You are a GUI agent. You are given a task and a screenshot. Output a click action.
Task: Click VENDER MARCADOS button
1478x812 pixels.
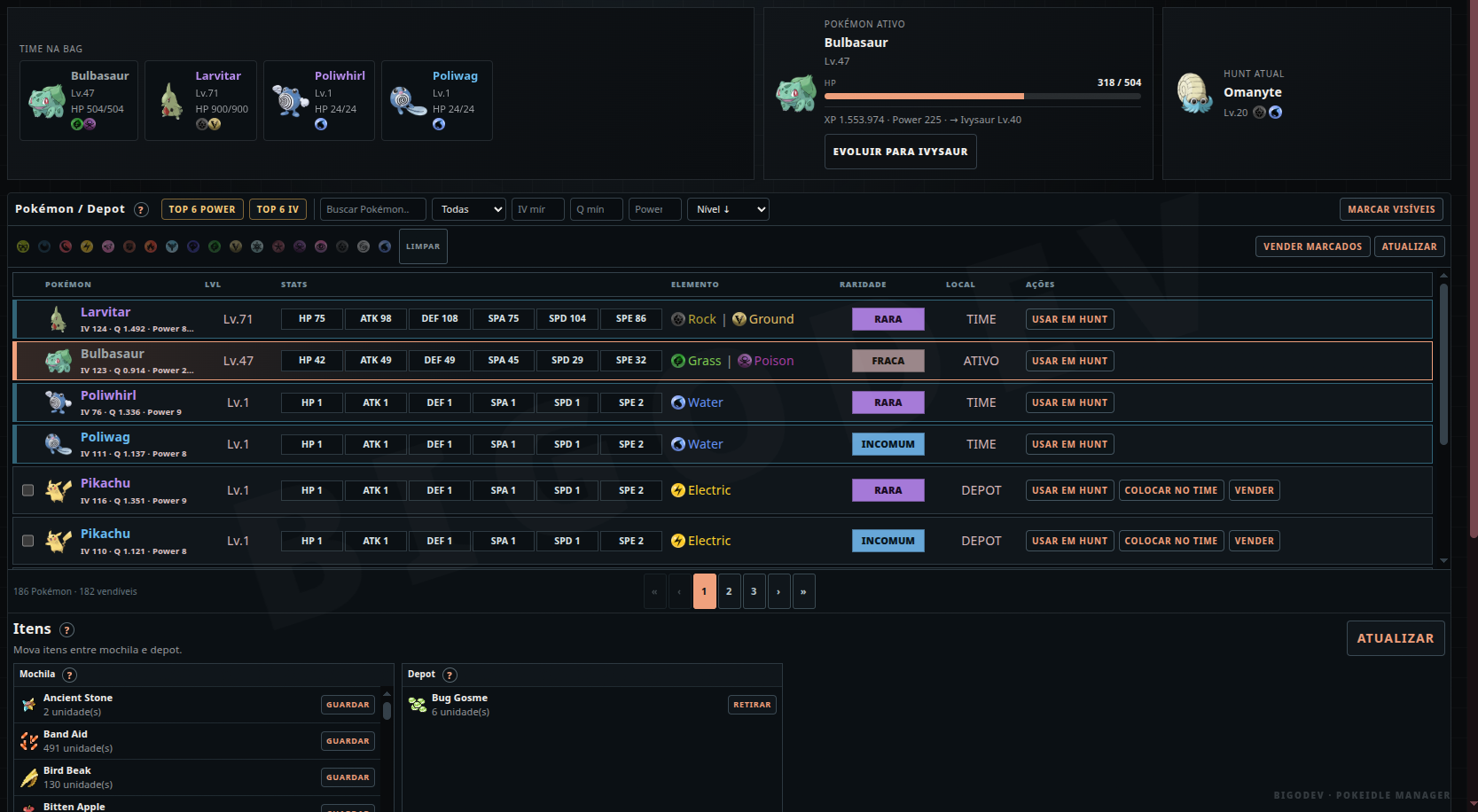(1312, 246)
